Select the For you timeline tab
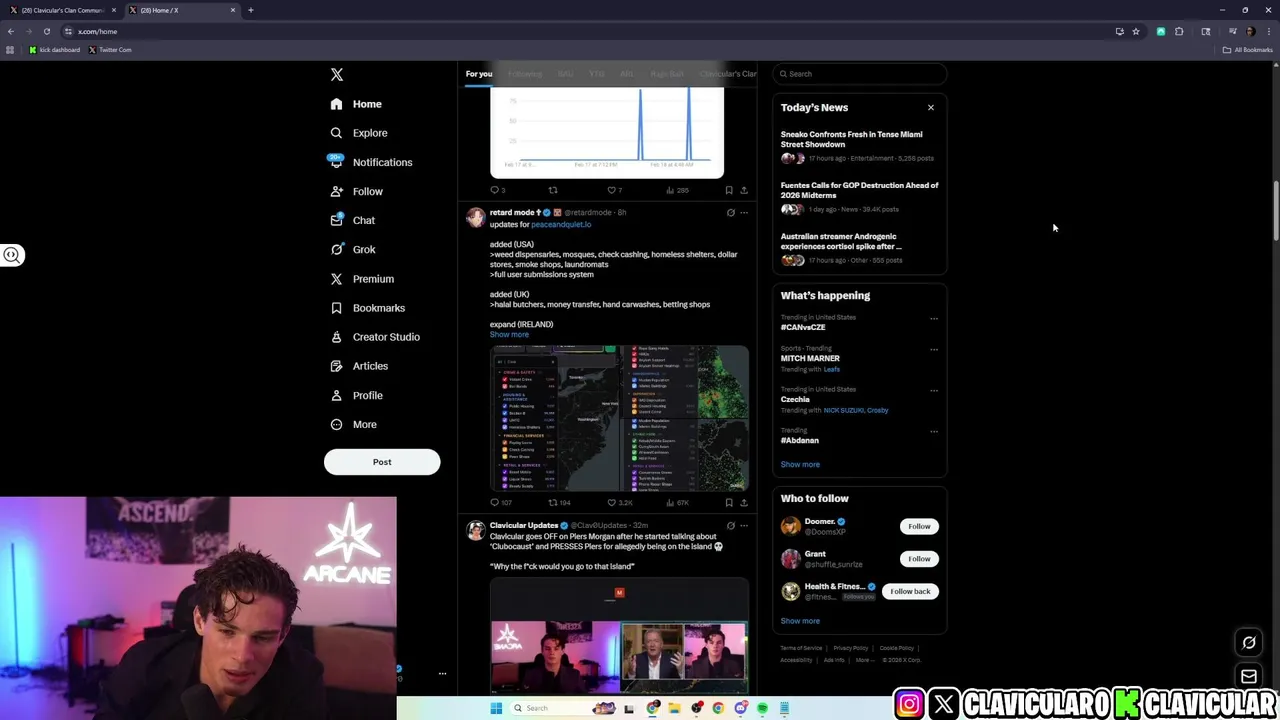The height and width of the screenshot is (720, 1280). pos(479,74)
